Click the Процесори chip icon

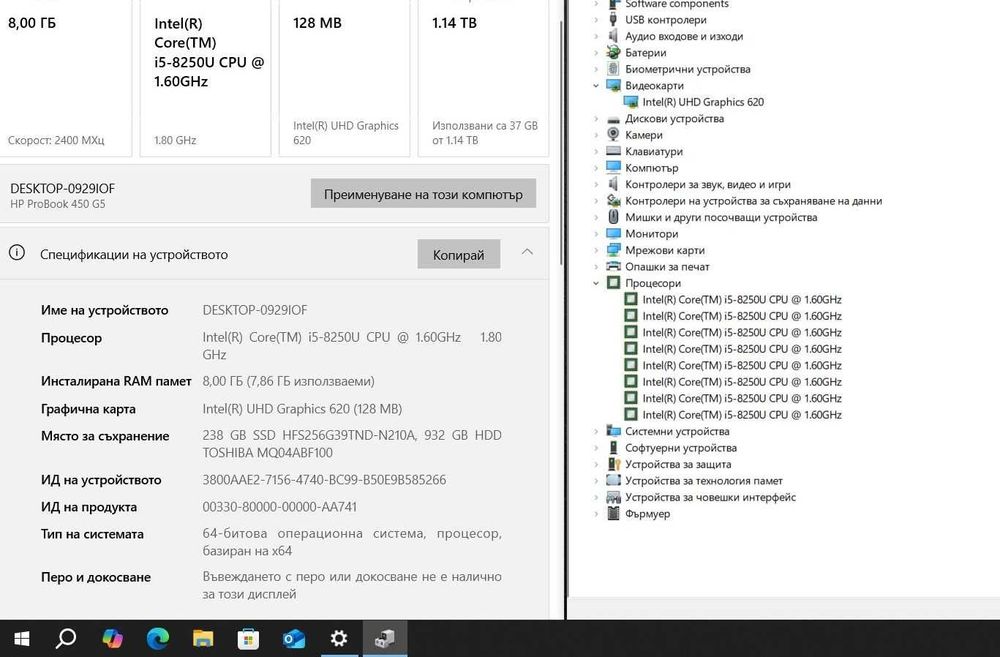614,283
